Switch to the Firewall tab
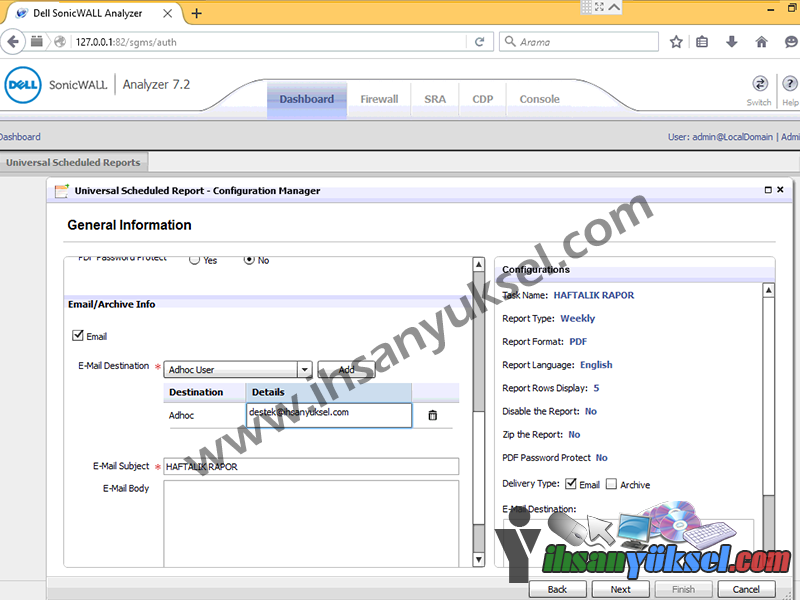The height and width of the screenshot is (600, 800). click(x=379, y=99)
